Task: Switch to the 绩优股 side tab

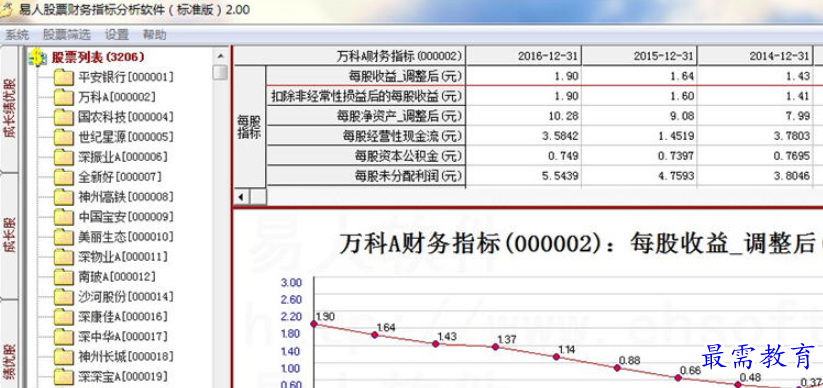Action: coord(9,345)
